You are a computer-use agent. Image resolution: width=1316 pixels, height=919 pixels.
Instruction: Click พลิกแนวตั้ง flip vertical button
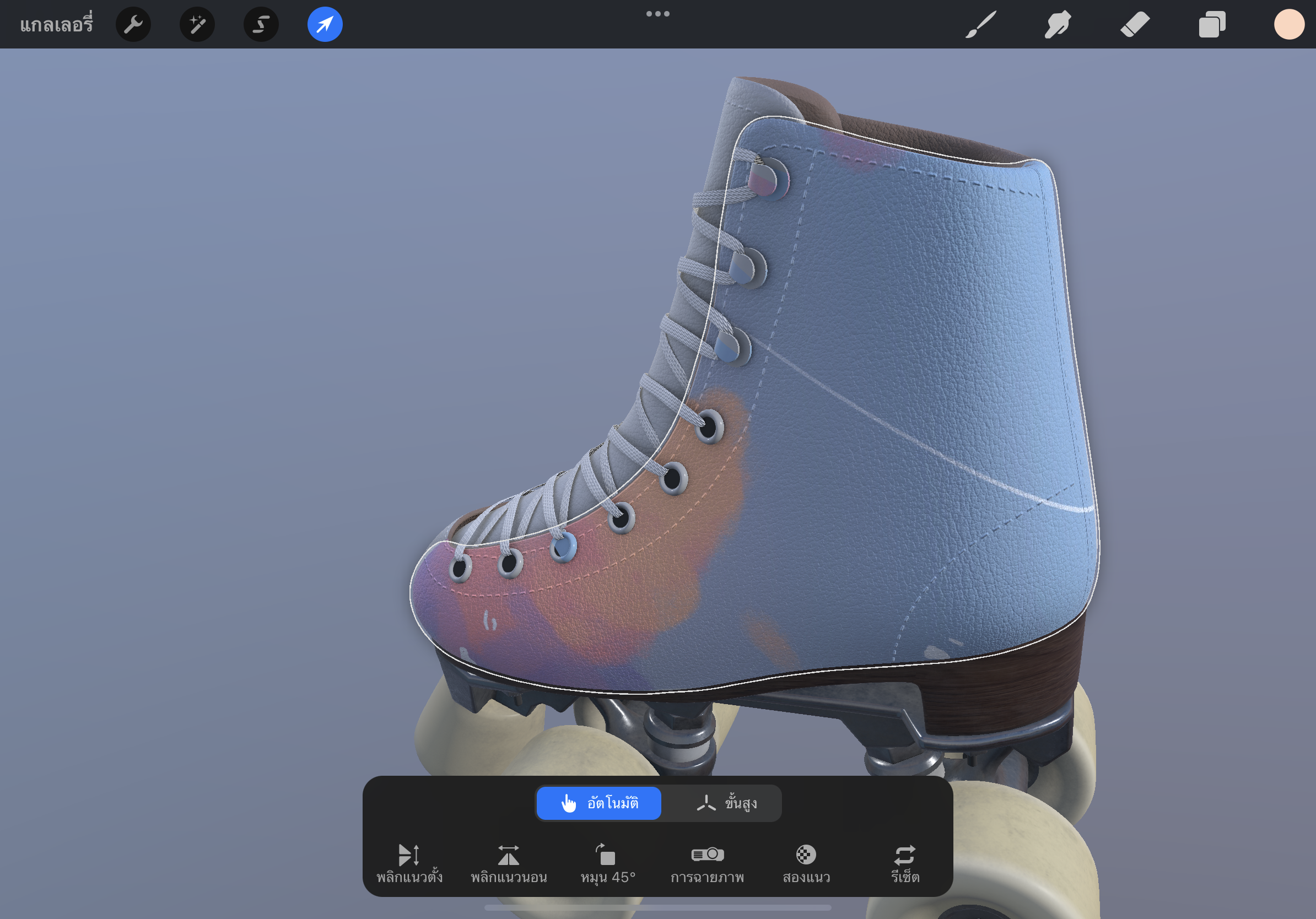point(409,863)
